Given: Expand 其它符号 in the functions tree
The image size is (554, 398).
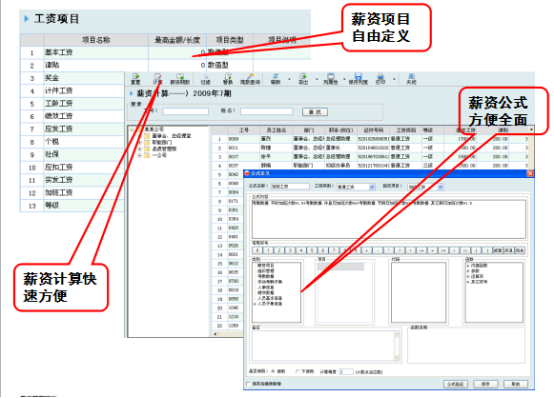Looking at the screenshot, I should click(468, 282).
